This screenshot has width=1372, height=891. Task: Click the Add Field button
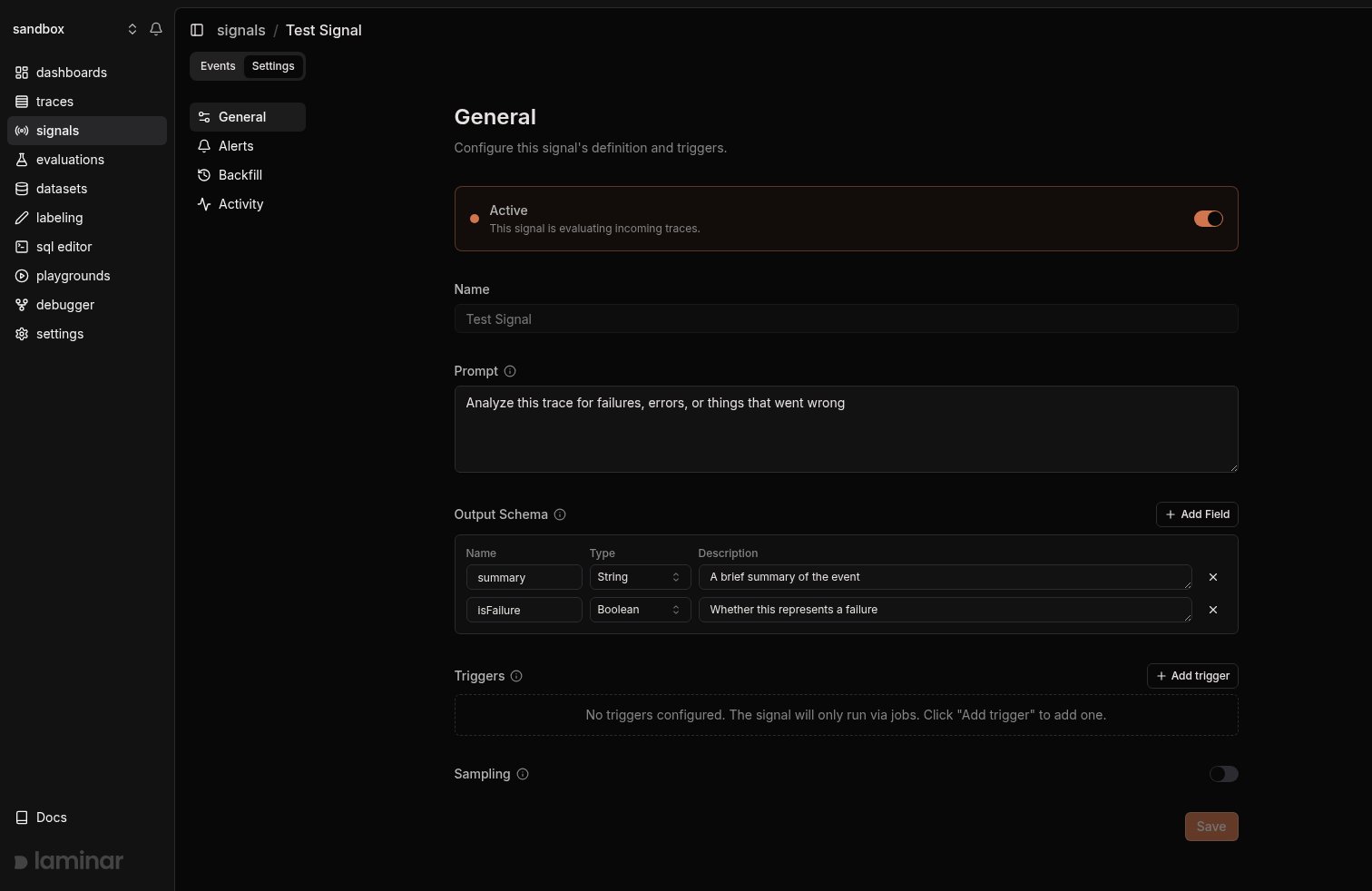click(1197, 514)
